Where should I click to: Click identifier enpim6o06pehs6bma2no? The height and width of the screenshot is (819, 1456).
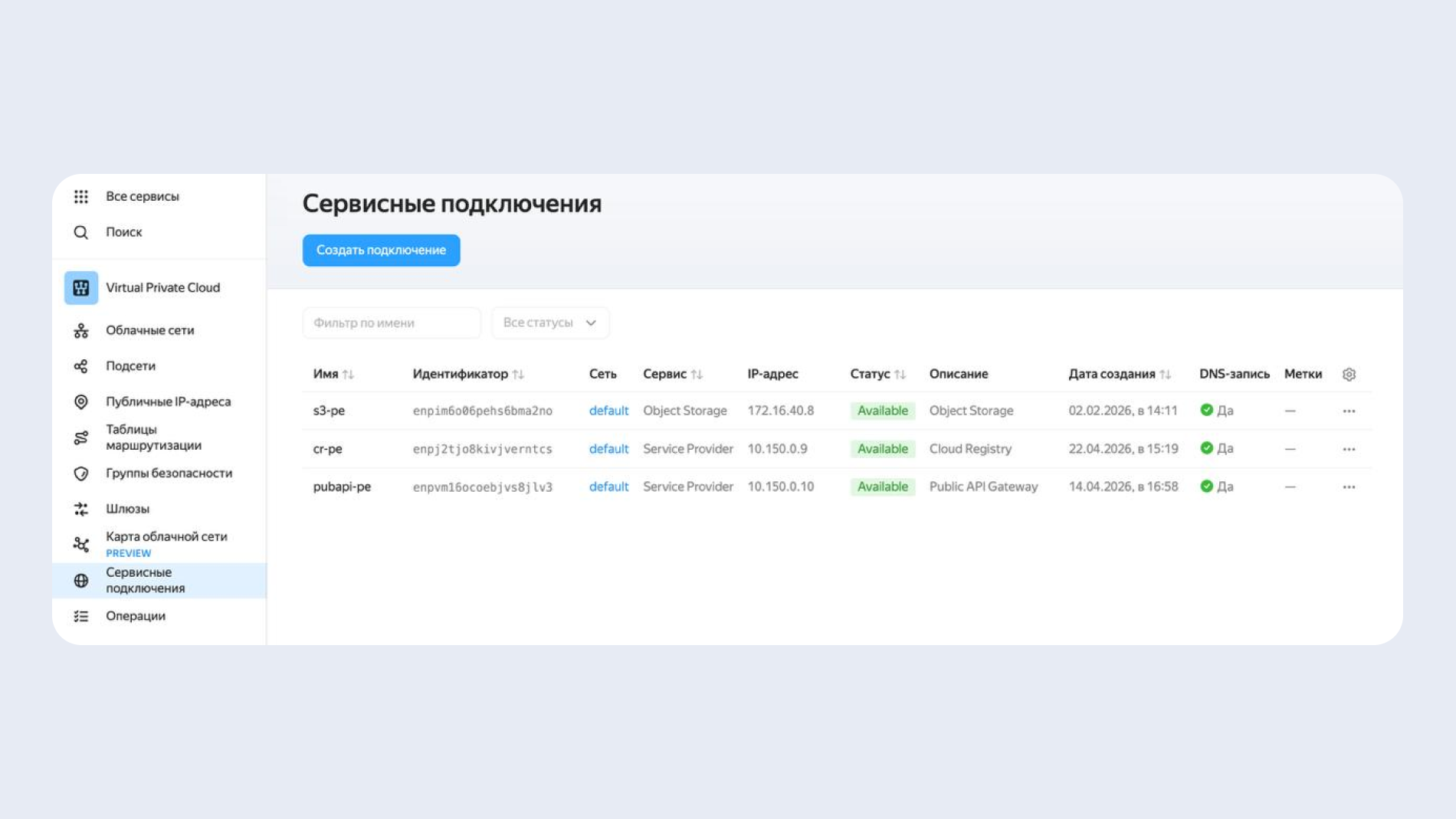pyautogui.click(x=483, y=411)
